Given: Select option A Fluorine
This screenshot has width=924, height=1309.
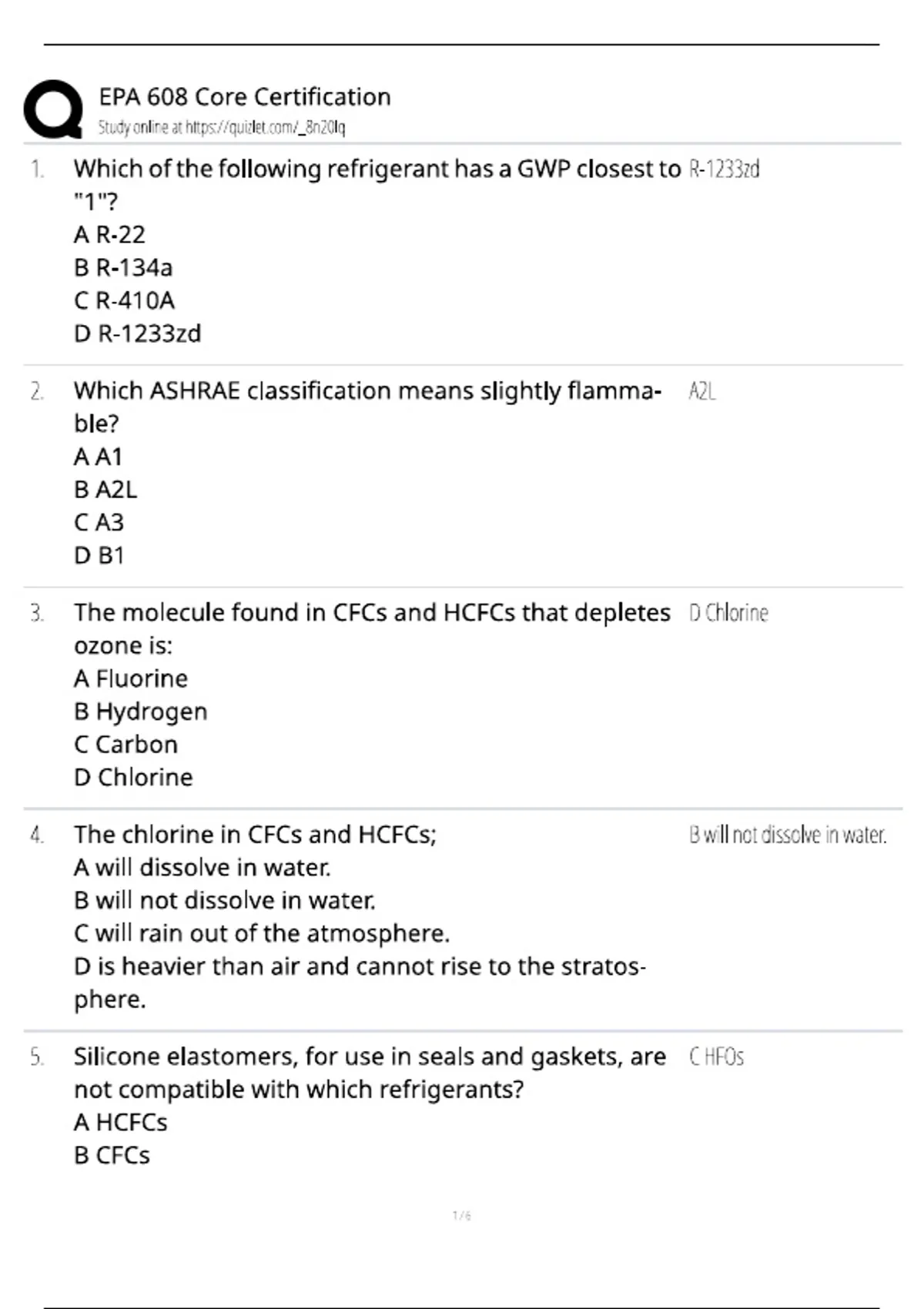Looking at the screenshot, I should tap(131, 678).
